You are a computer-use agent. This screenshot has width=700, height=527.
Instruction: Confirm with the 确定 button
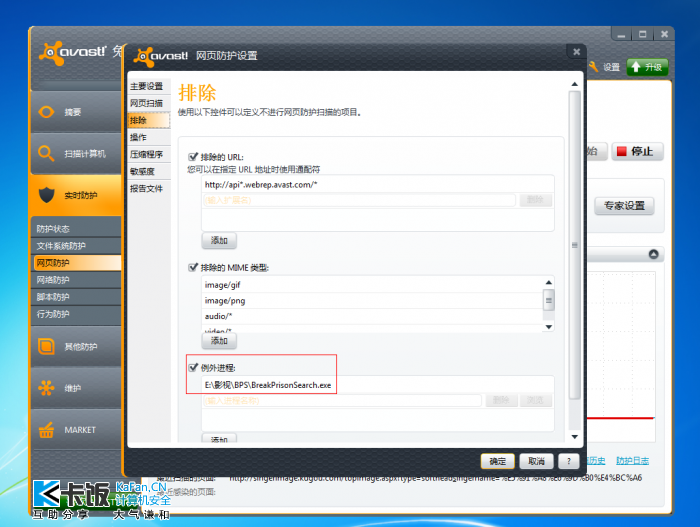pos(497,461)
